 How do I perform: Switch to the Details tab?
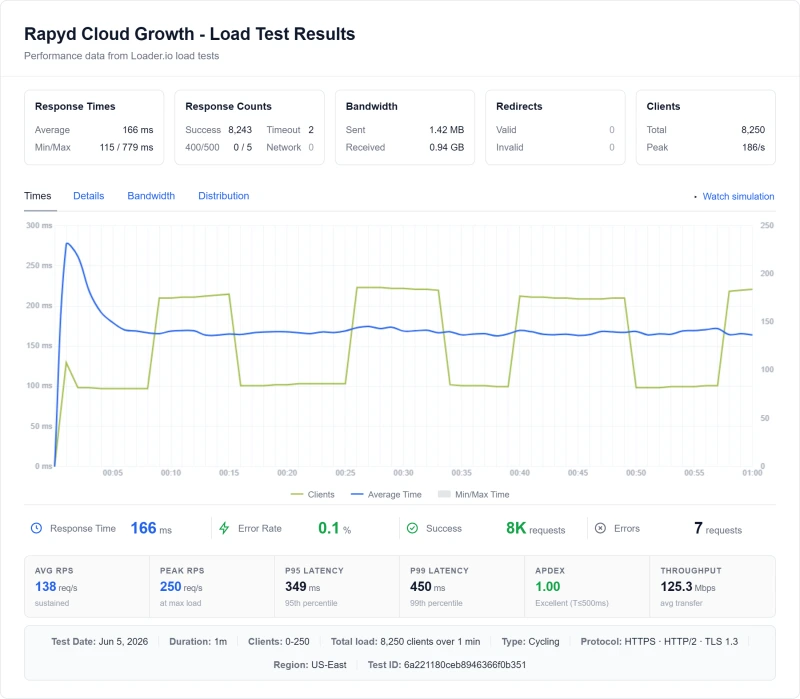coord(89,196)
